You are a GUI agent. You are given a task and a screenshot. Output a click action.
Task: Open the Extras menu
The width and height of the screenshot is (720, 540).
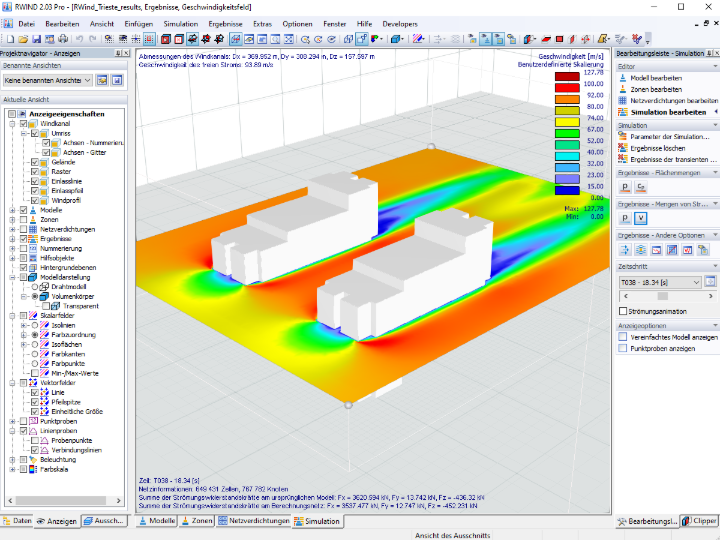tap(262, 24)
